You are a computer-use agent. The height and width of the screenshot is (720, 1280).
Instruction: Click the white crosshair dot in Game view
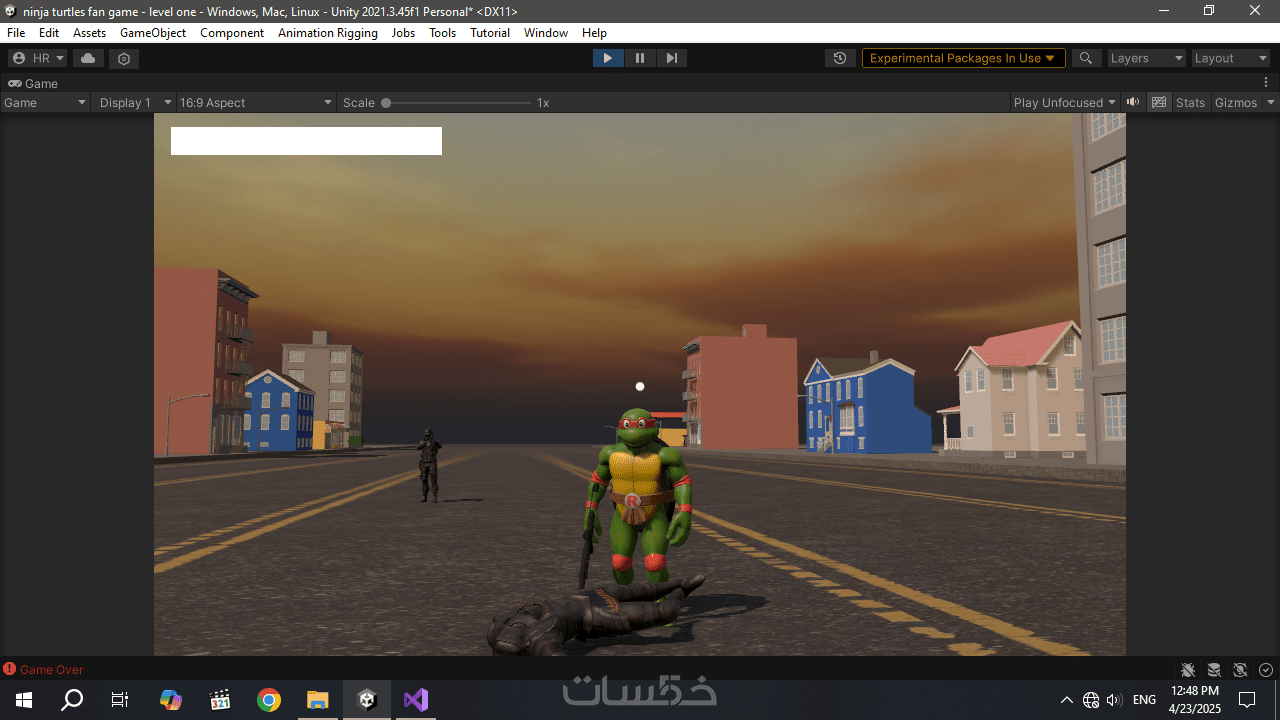[640, 386]
